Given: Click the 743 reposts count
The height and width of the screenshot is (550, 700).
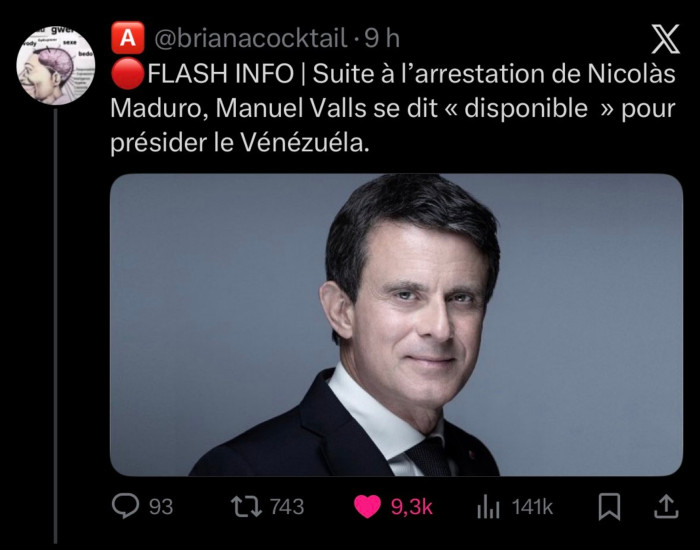Looking at the screenshot, I should (287, 508).
